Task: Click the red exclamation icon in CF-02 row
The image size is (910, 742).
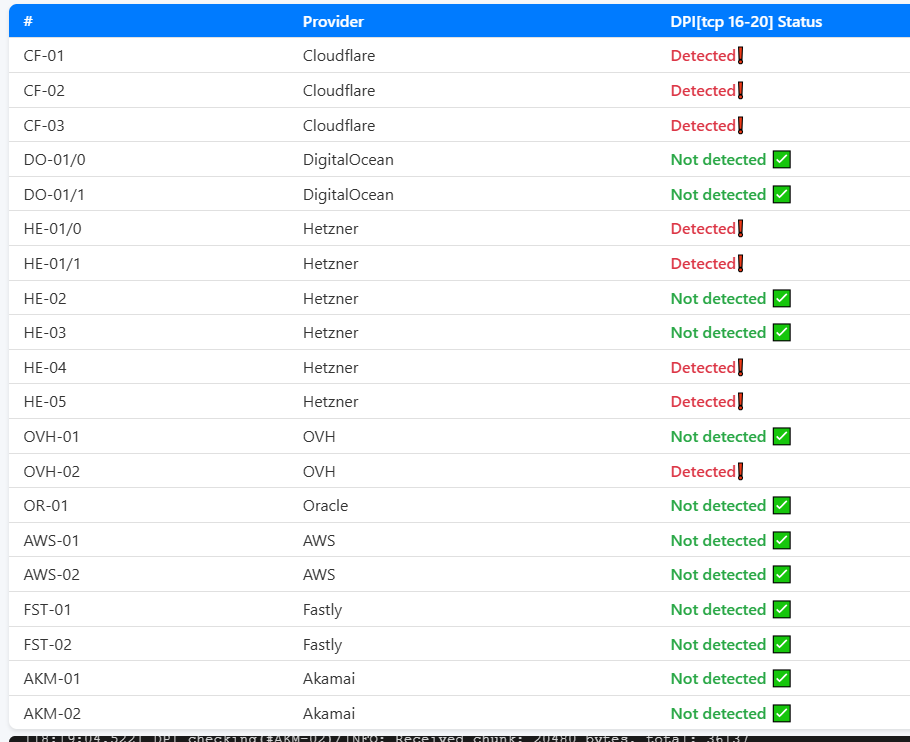Action: [741, 90]
